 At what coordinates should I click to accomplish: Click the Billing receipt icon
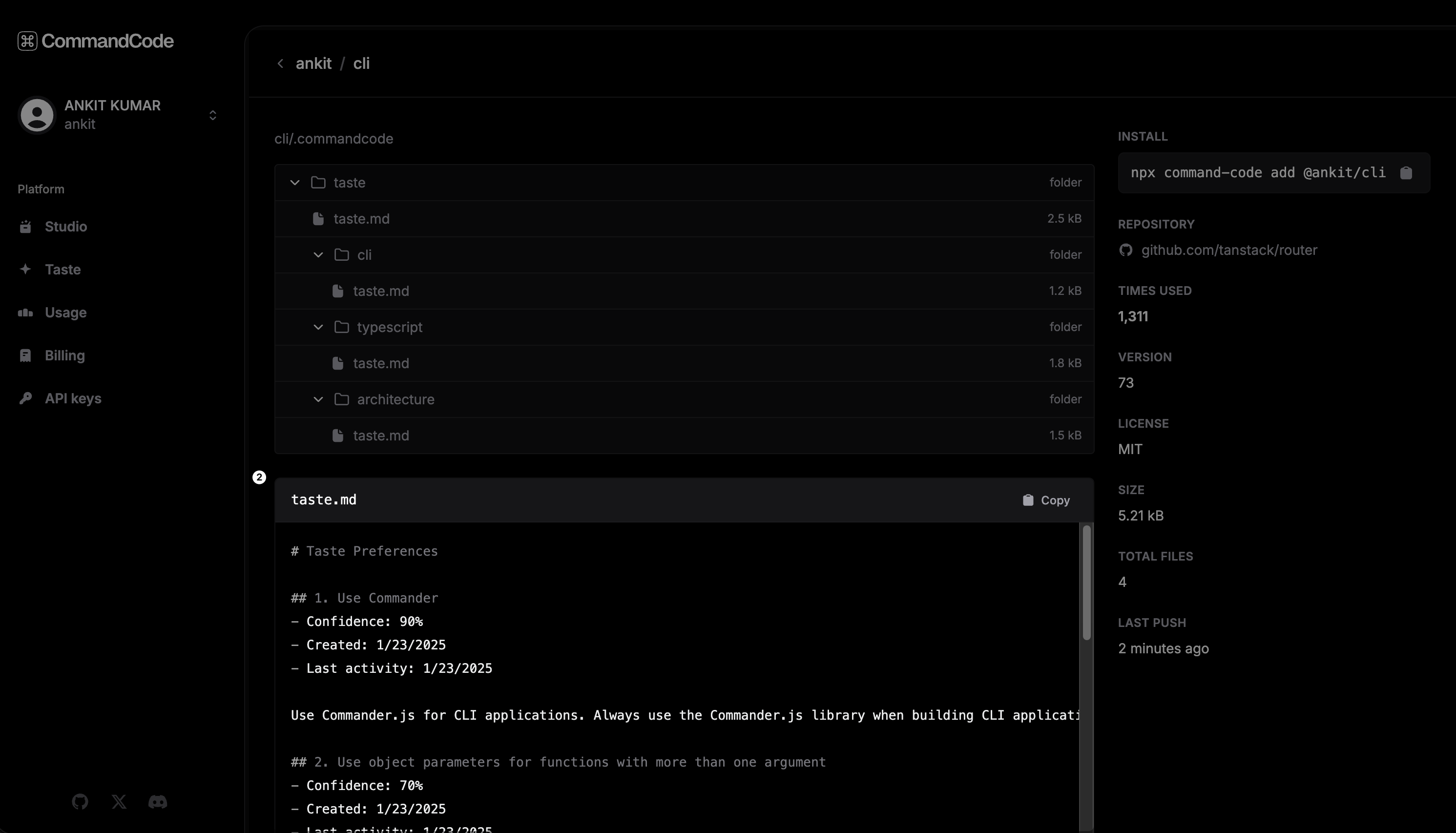(25, 355)
